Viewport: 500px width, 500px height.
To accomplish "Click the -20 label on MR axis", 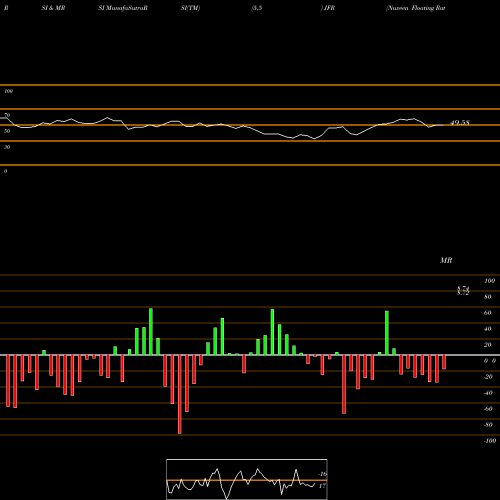I will tap(488, 377).
